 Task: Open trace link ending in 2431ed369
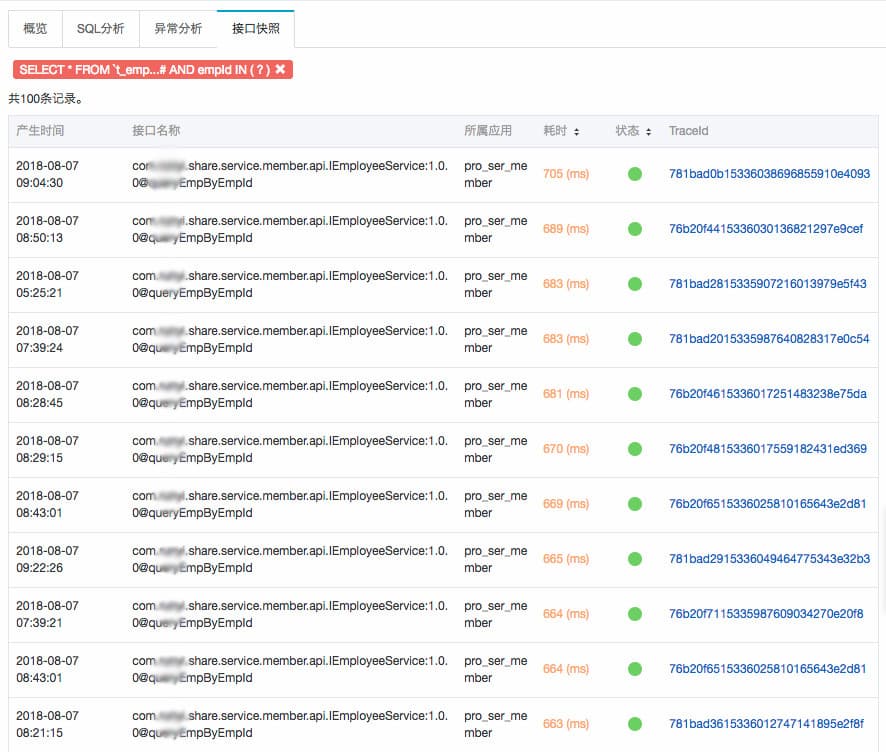(x=767, y=449)
